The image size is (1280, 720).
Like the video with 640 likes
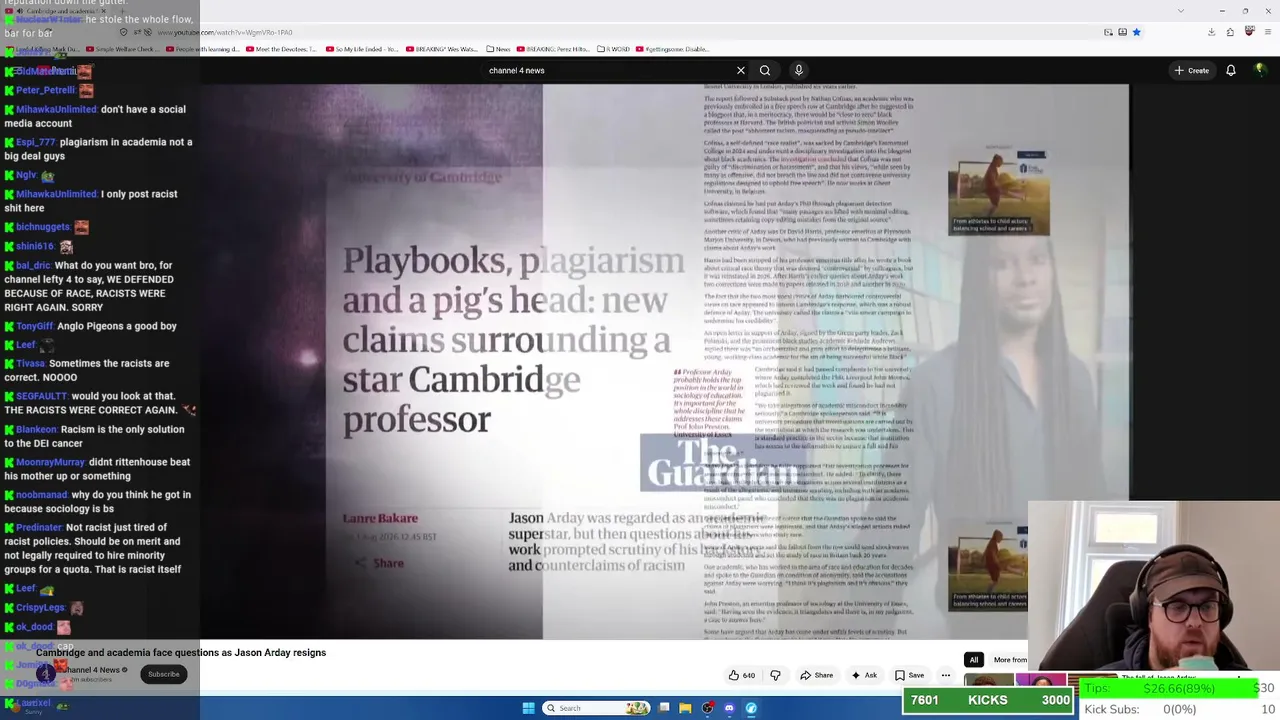coord(742,675)
